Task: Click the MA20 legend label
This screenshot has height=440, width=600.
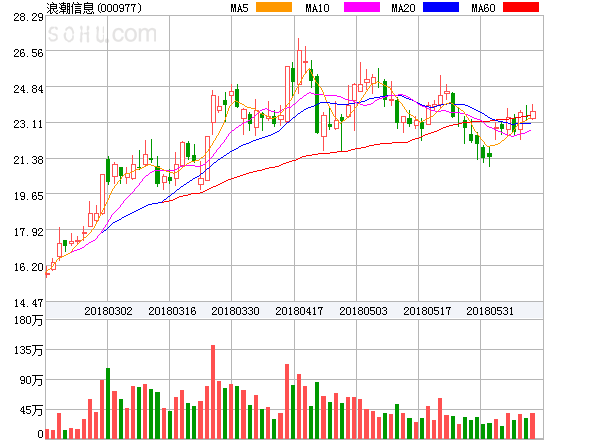Action: (x=403, y=8)
